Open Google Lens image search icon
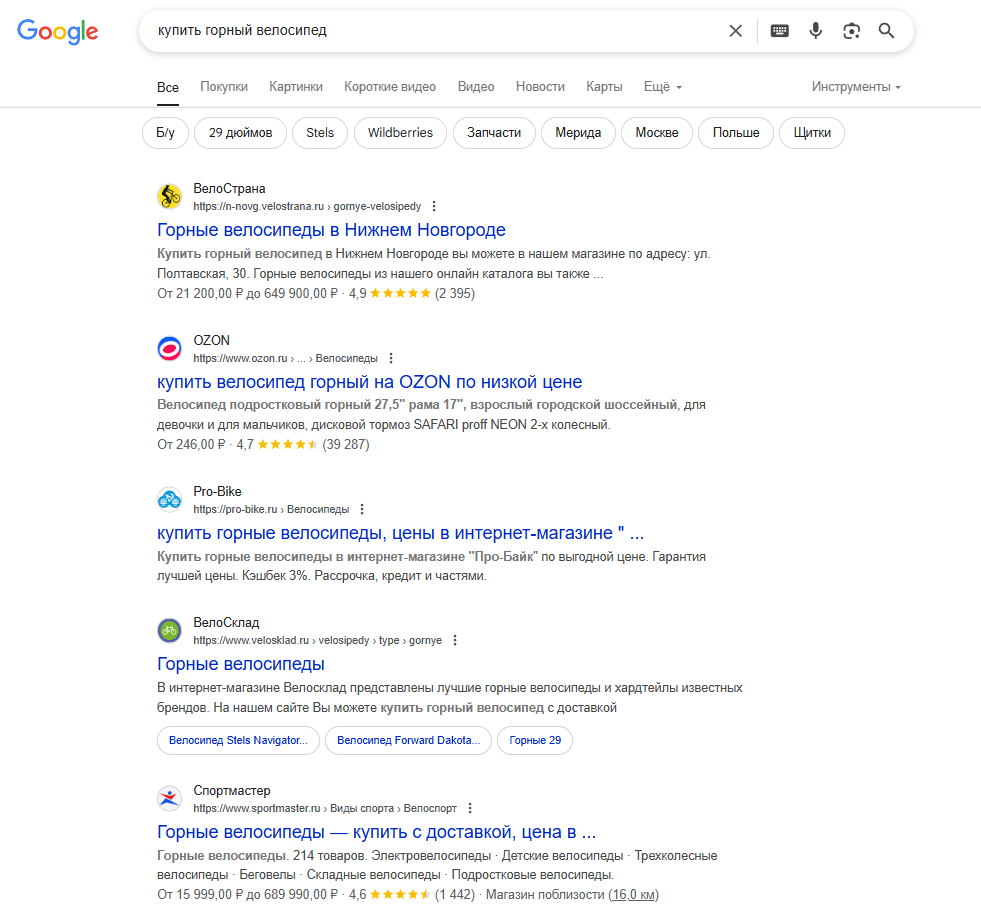Image resolution: width=981 pixels, height=922 pixels. [x=851, y=31]
